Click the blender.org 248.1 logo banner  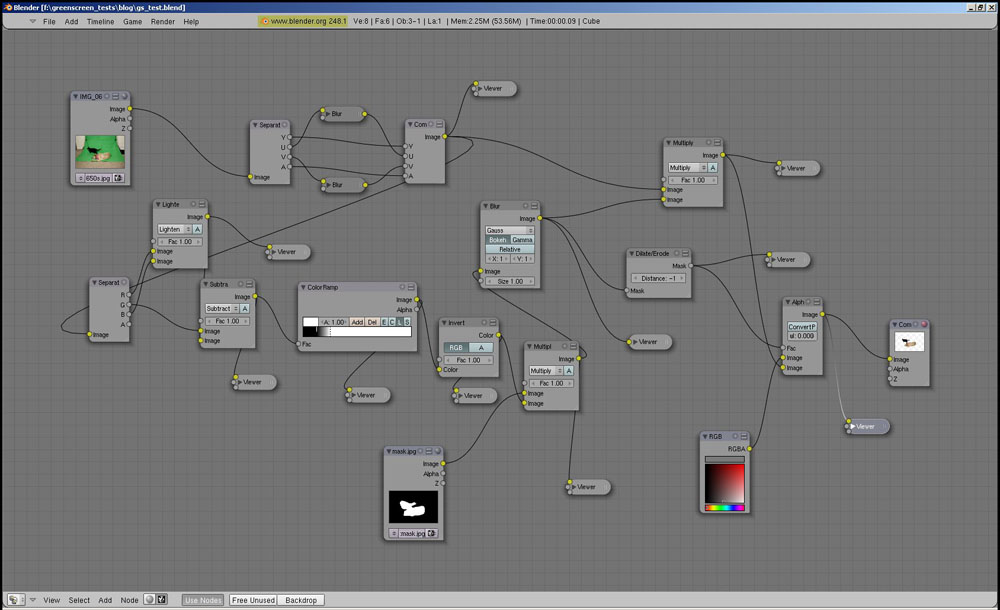point(303,21)
